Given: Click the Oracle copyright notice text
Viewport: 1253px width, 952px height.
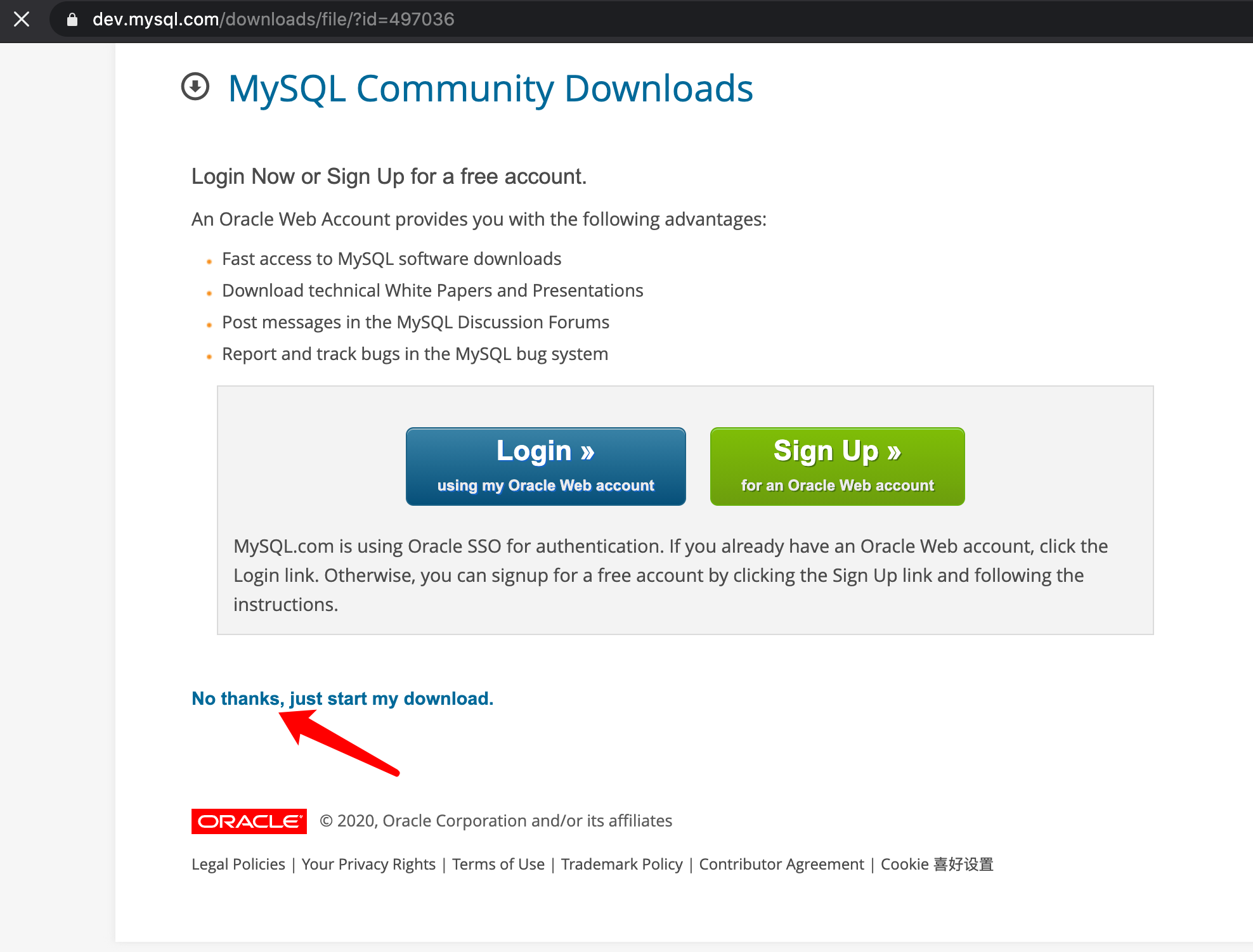Looking at the screenshot, I should pyautogui.click(x=496, y=821).
